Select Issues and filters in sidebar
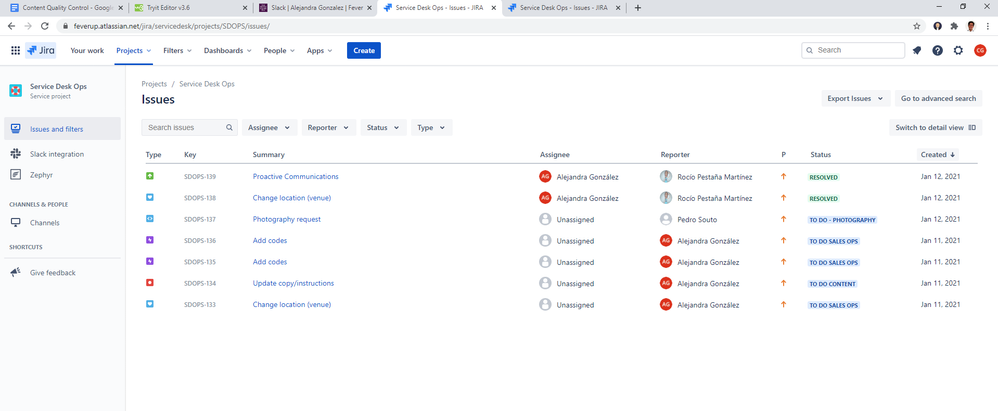Viewport: 998px width, 411px height. click(x=62, y=129)
